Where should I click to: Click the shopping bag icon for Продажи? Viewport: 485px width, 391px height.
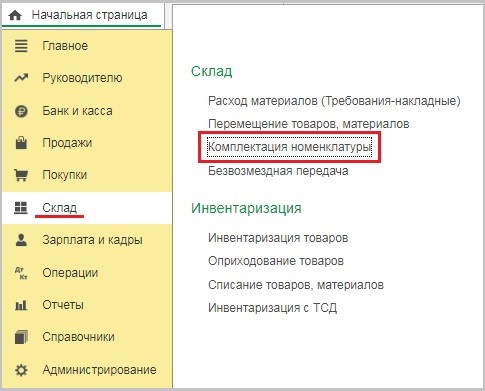[x=21, y=143]
